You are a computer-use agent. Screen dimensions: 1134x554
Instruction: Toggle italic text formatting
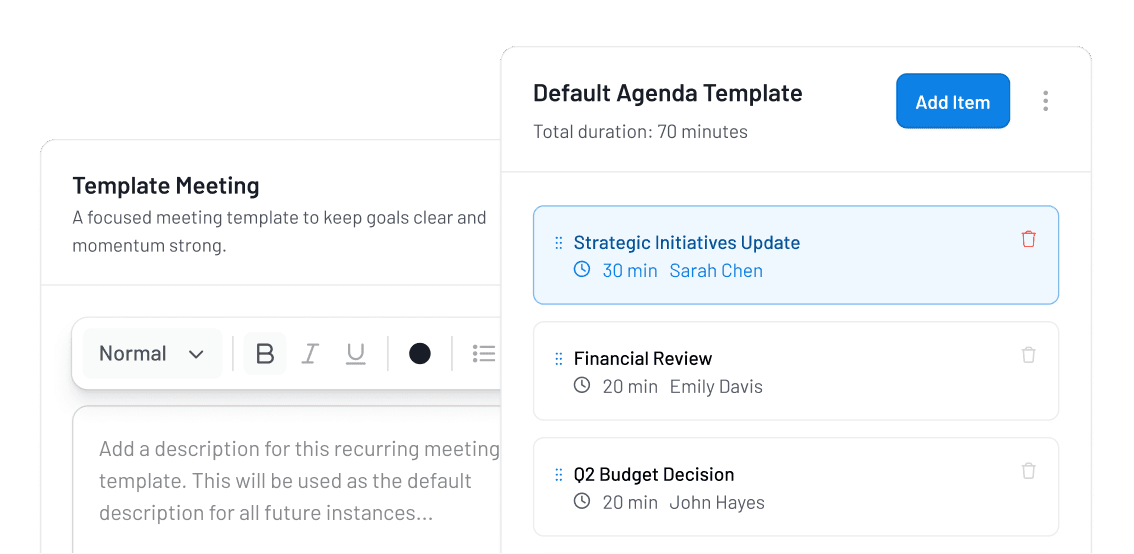pyautogui.click(x=310, y=354)
